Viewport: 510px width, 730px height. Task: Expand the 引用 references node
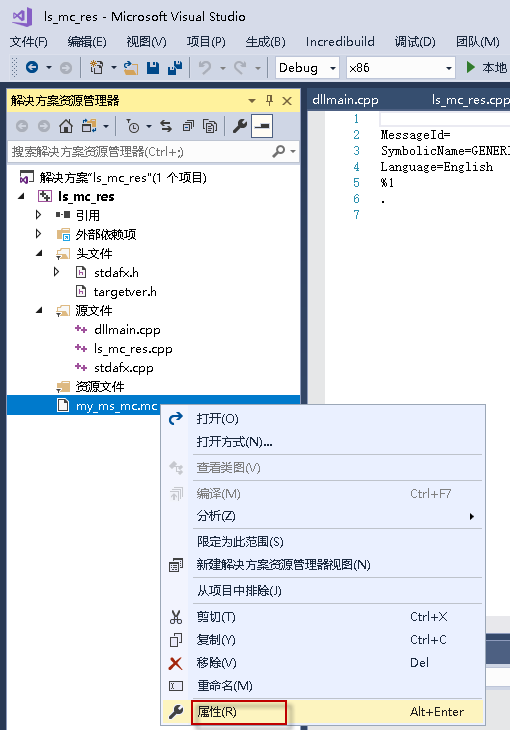point(39,215)
